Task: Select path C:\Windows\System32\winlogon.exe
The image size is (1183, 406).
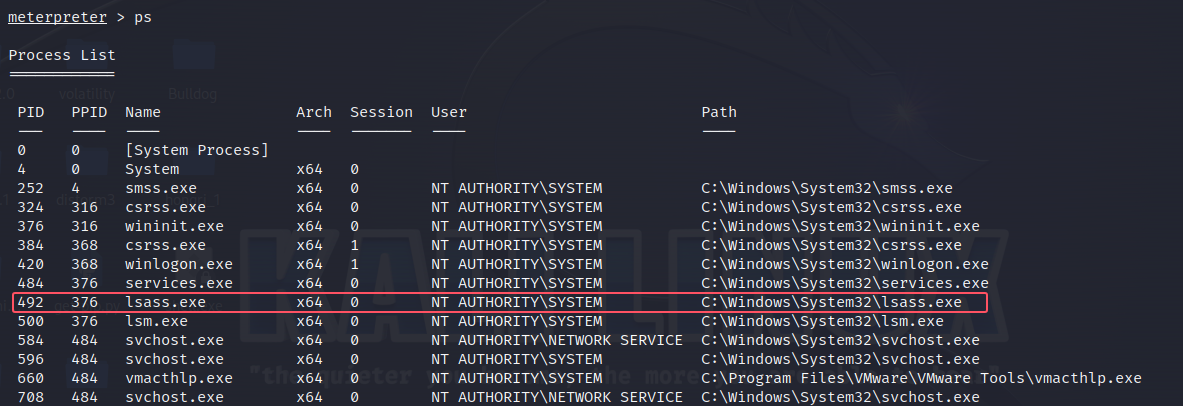Action: (x=845, y=264)
